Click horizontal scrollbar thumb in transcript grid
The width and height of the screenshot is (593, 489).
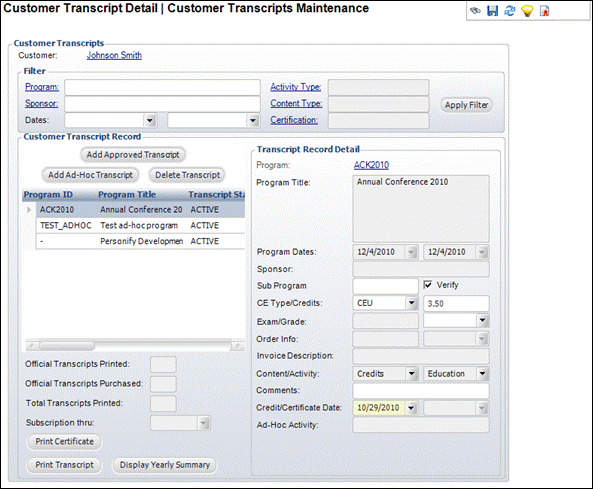(x=67, y=346)
